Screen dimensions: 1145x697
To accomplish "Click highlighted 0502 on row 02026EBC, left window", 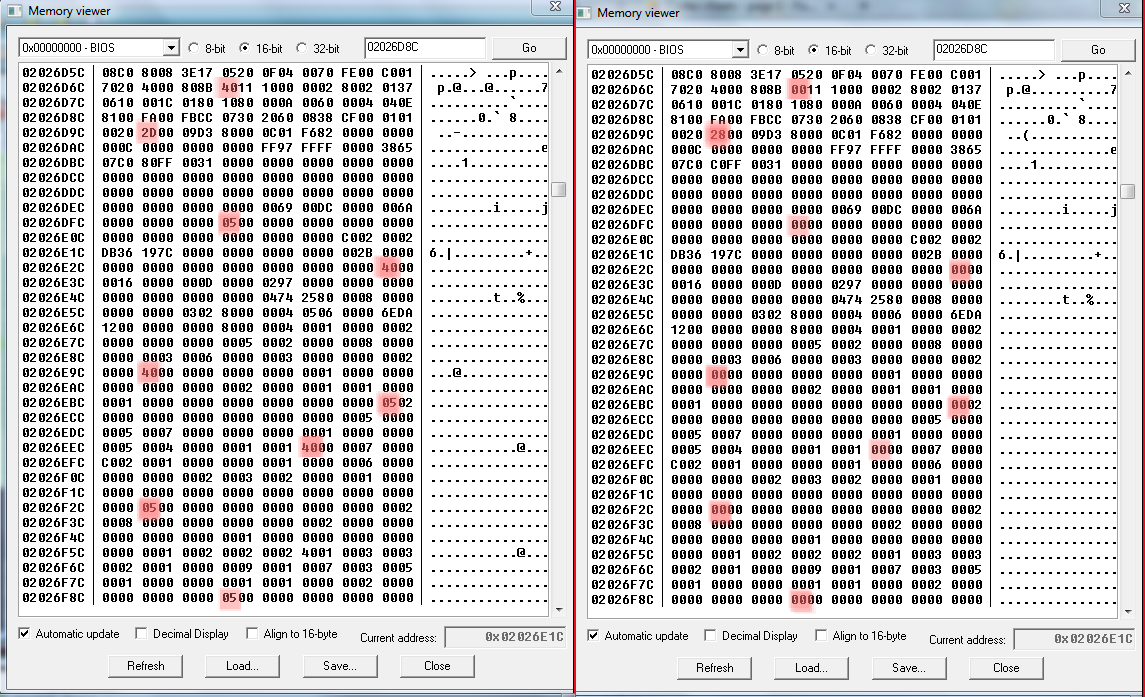I will pyautogui.click(x=397, y=403).
